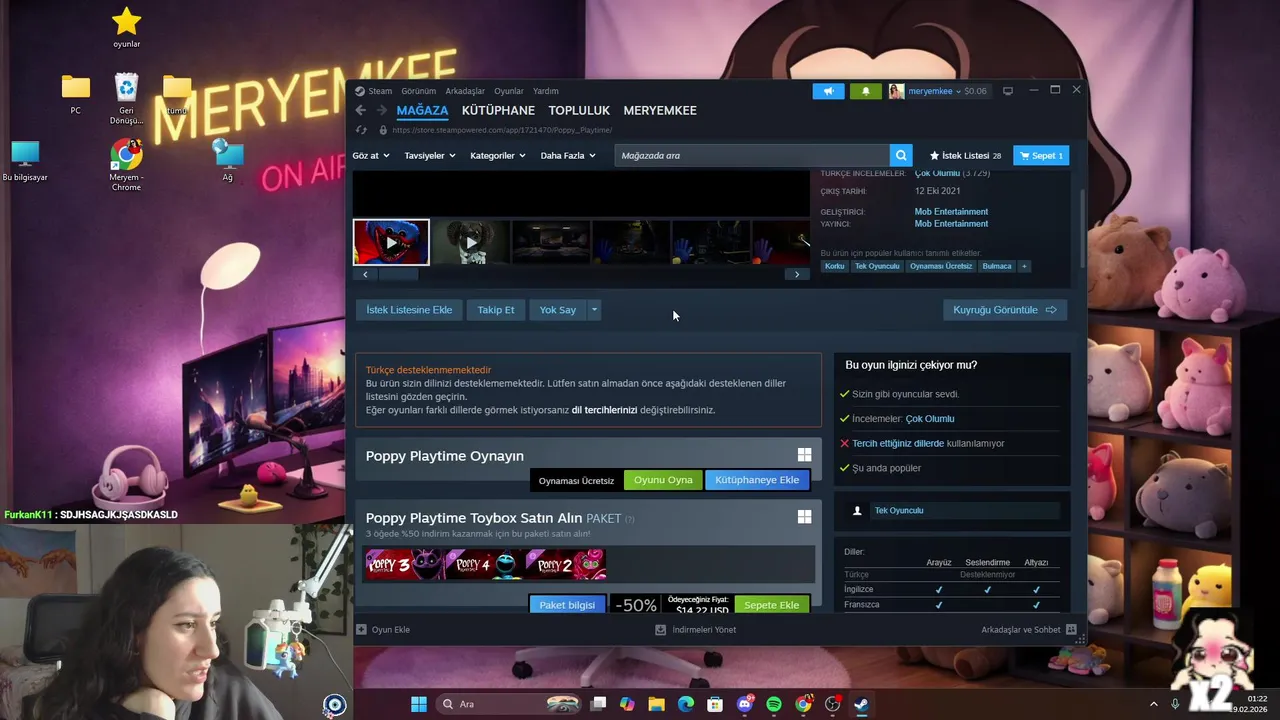This screenshot has width=1280, height=720.
Task: Open dropdown arrow next to Yok Say
Action: coord(594,310)
